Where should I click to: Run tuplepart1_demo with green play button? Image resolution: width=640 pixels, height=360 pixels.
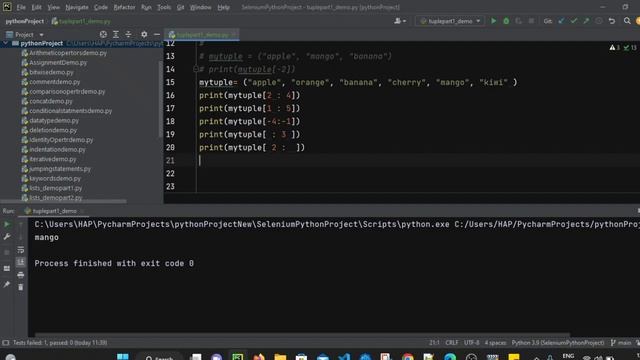(493, 21)
